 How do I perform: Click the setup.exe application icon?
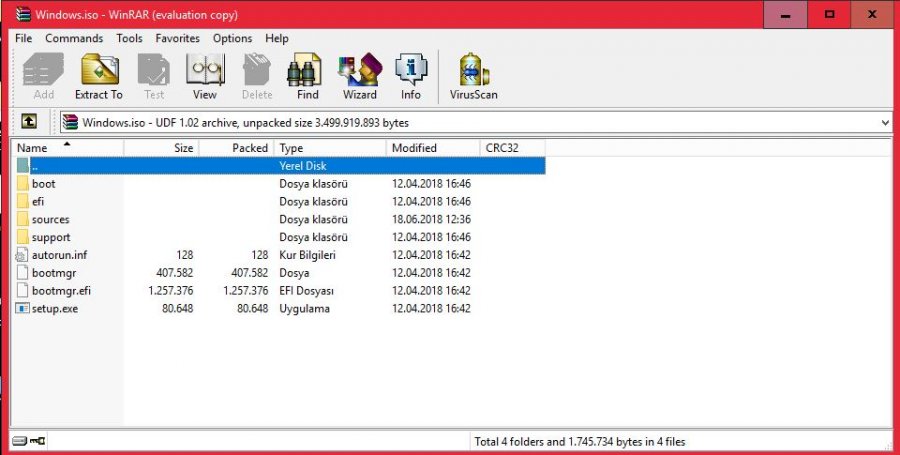(x=22, y=308)
